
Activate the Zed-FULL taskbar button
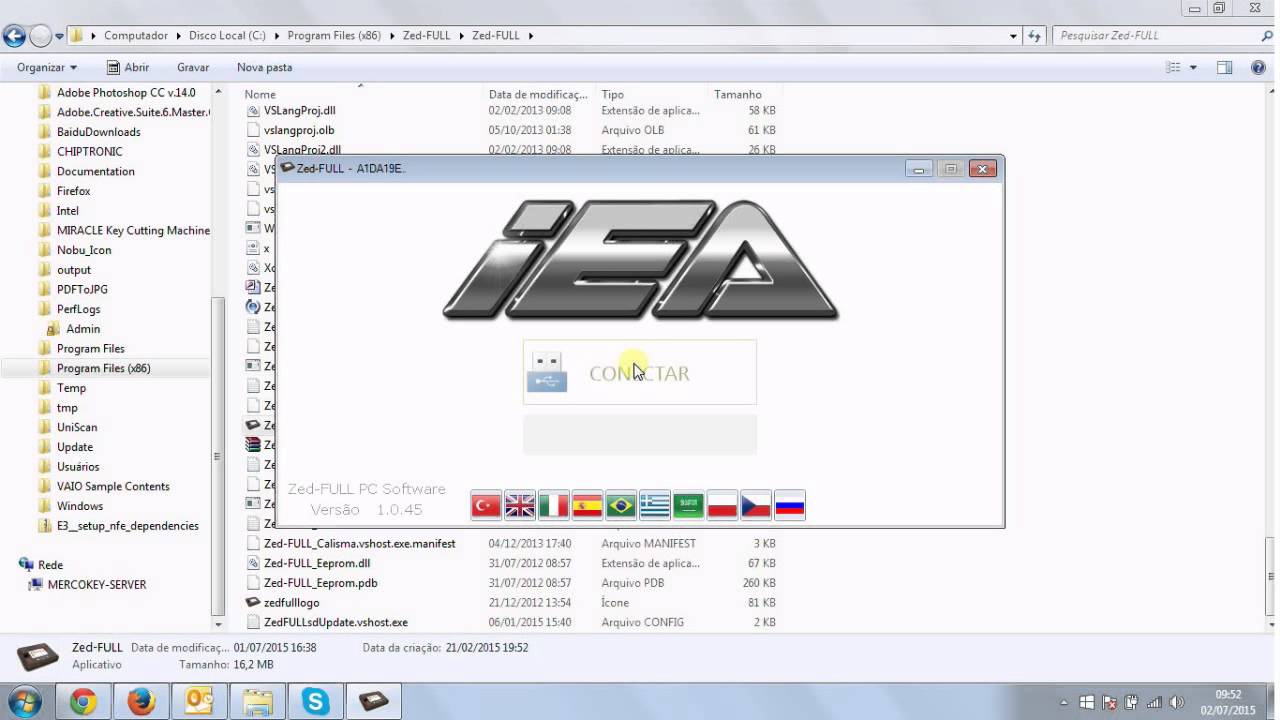[x=374, y=702]
